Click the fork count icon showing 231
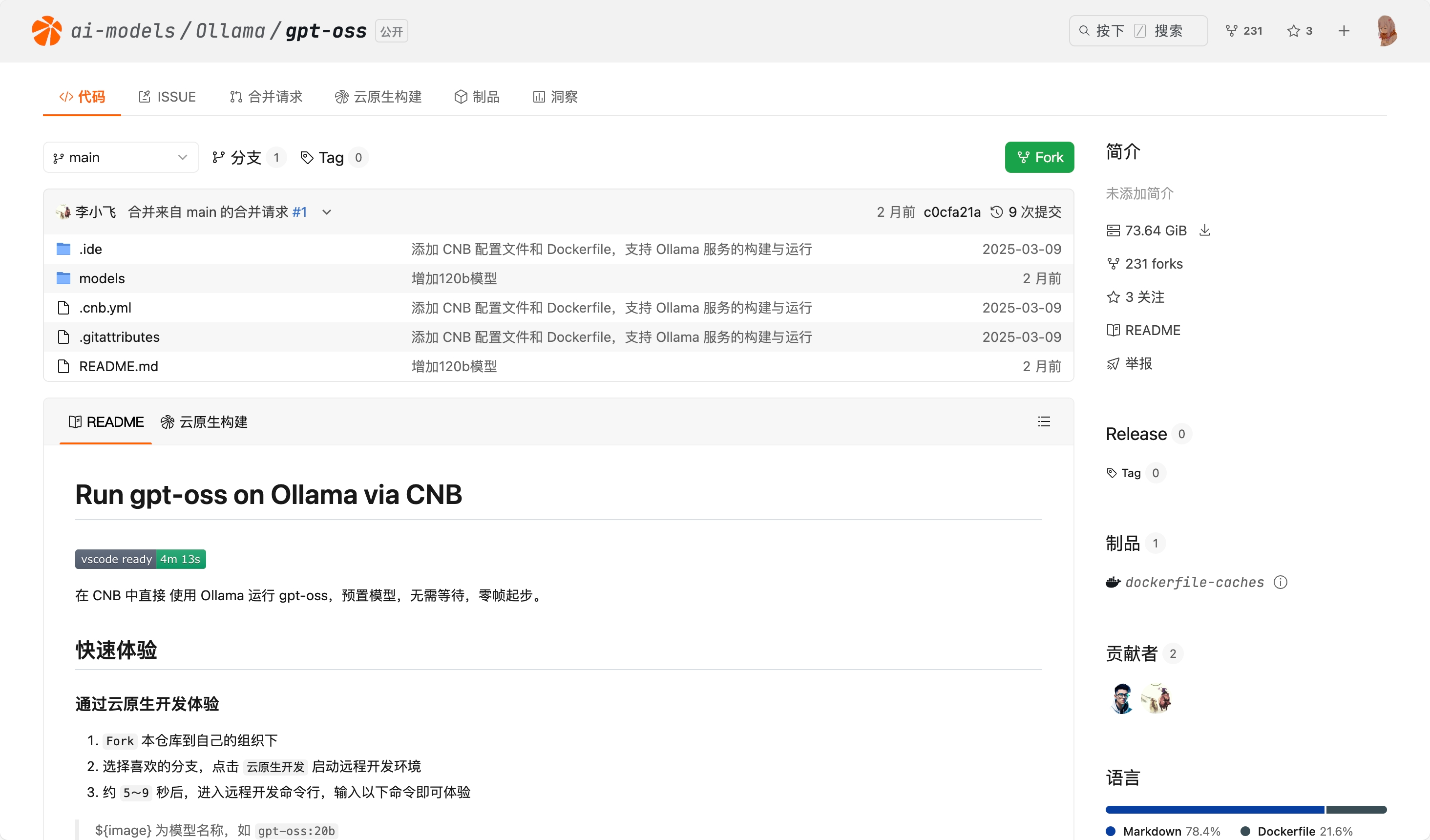This screenshot has height=840, width=1430. click(x=1232, y=31)
